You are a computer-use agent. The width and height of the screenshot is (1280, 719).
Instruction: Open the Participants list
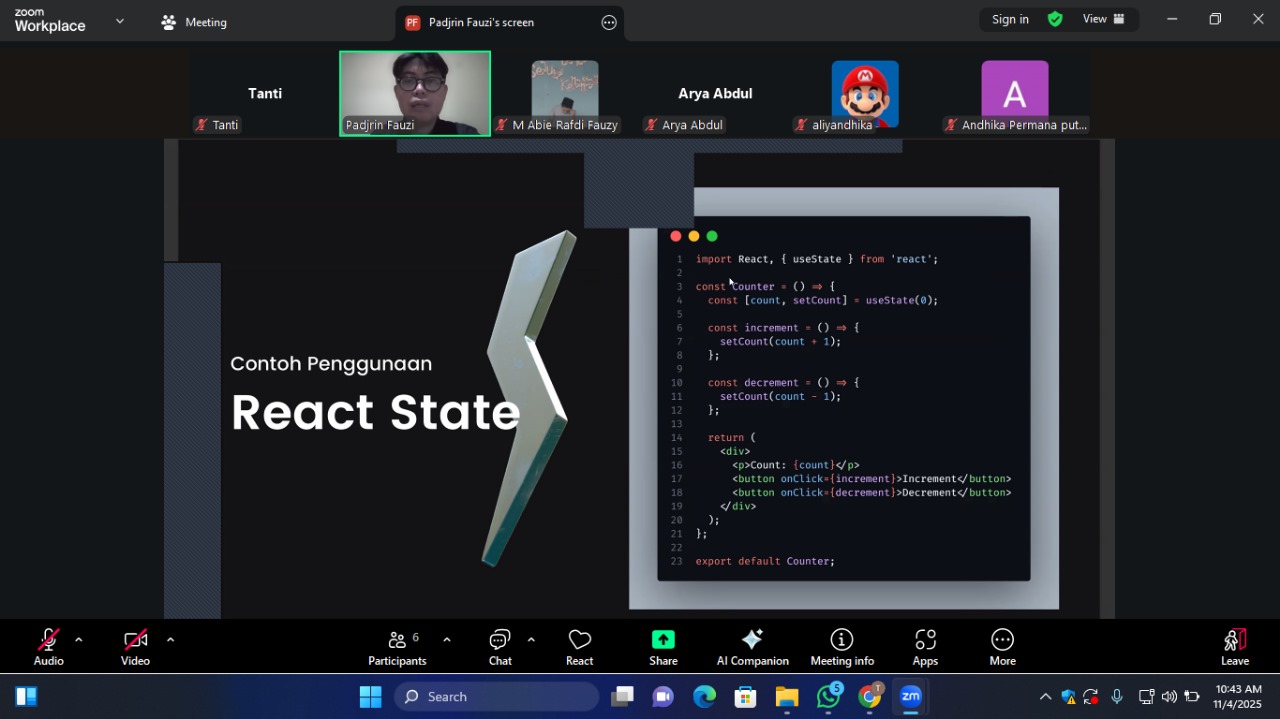(397, 647)
